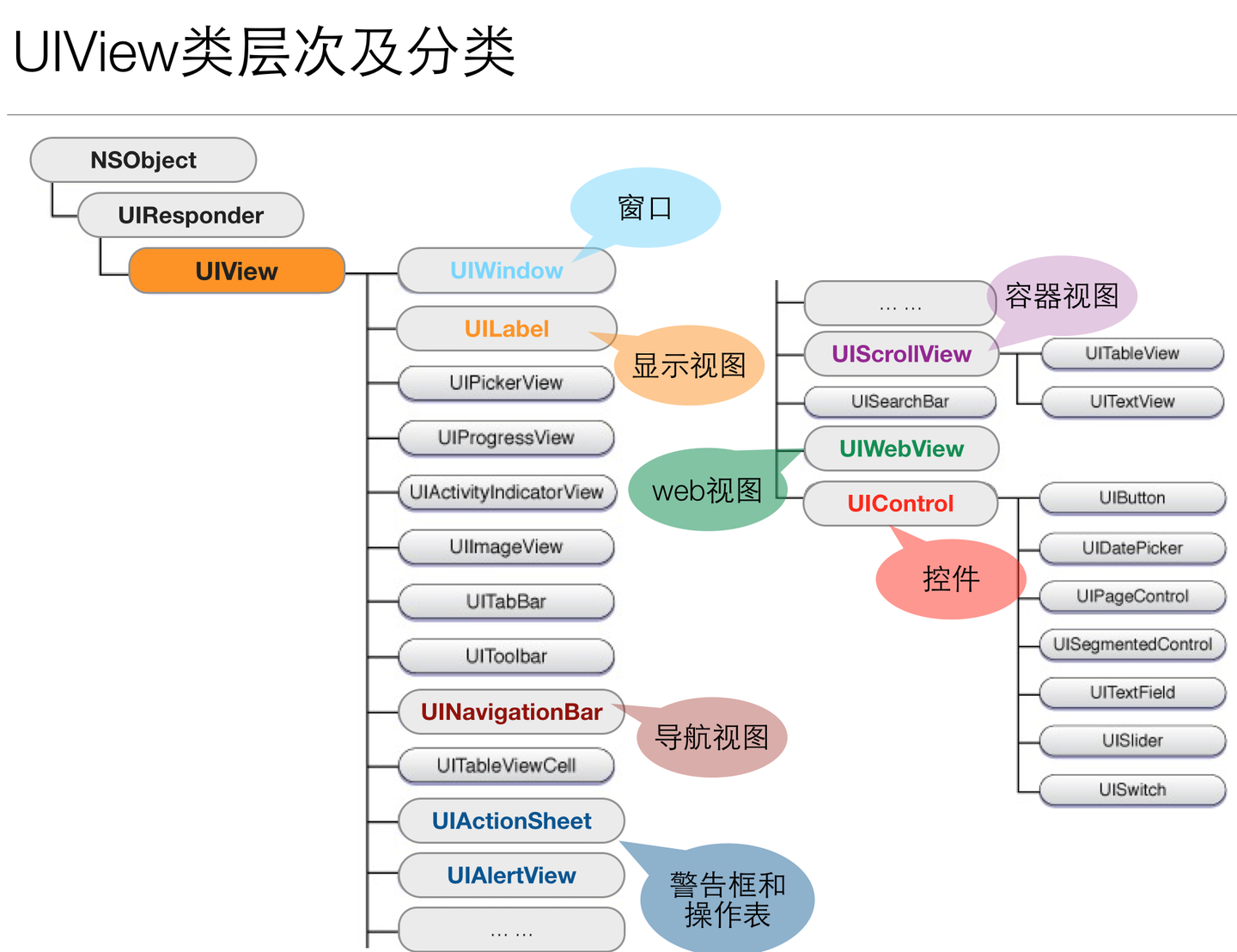1237x952 pixels.
Task: Click the UIWebView node
Action: click(x=900, y=449)
